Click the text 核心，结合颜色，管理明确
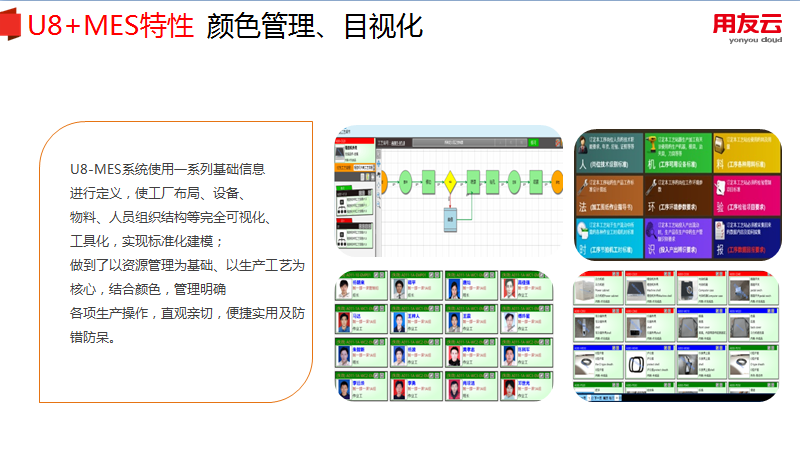This screenshot has height=450, width=800. [x=148, y=289]
